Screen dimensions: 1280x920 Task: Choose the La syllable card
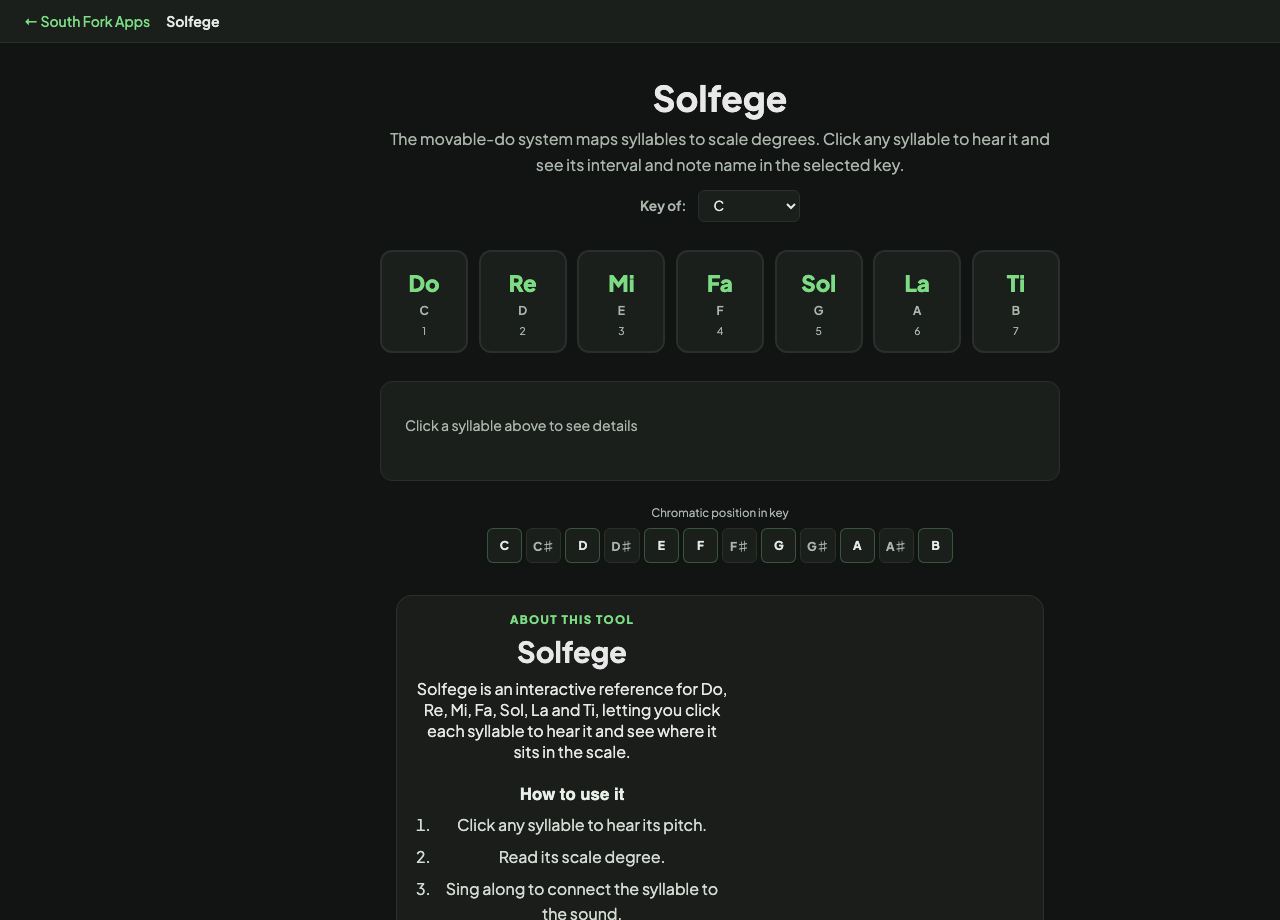(x=917, y=301)
